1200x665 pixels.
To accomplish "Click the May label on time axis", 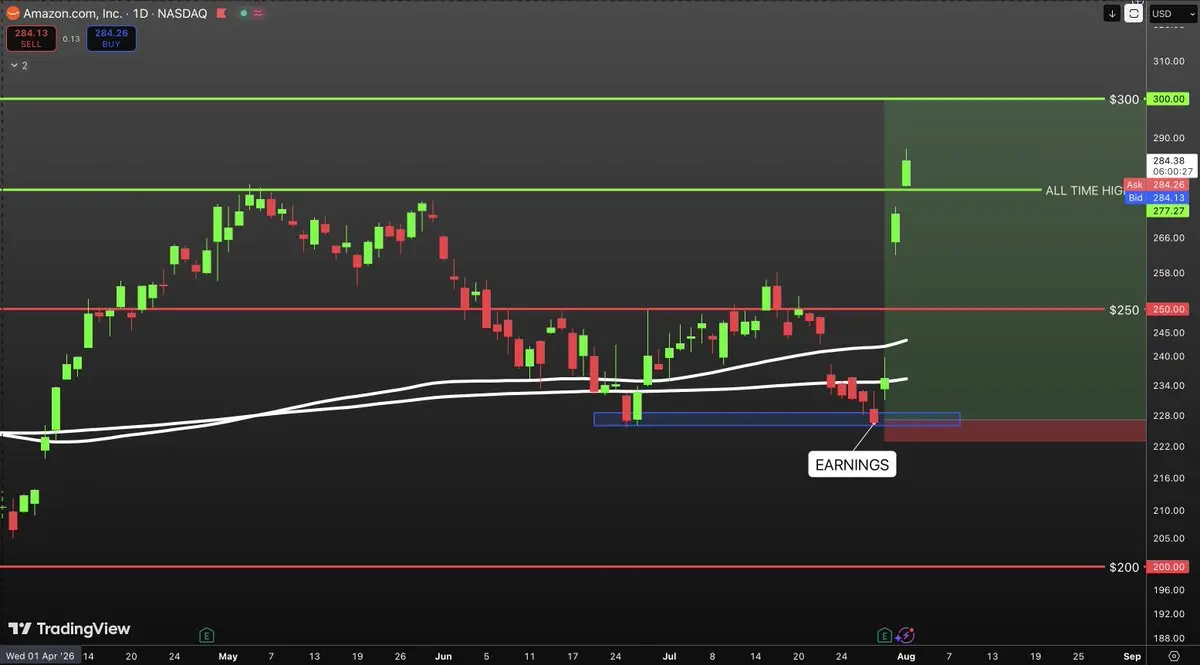I will pos(228,657).
